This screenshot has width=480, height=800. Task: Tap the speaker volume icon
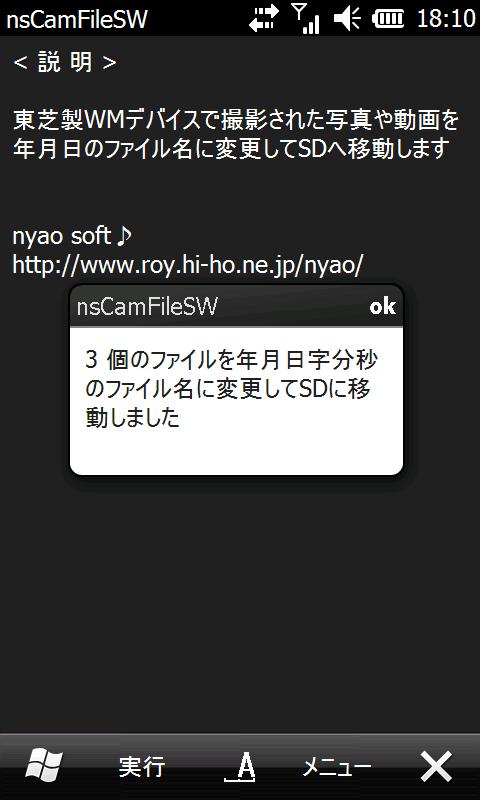click(347, 19)
